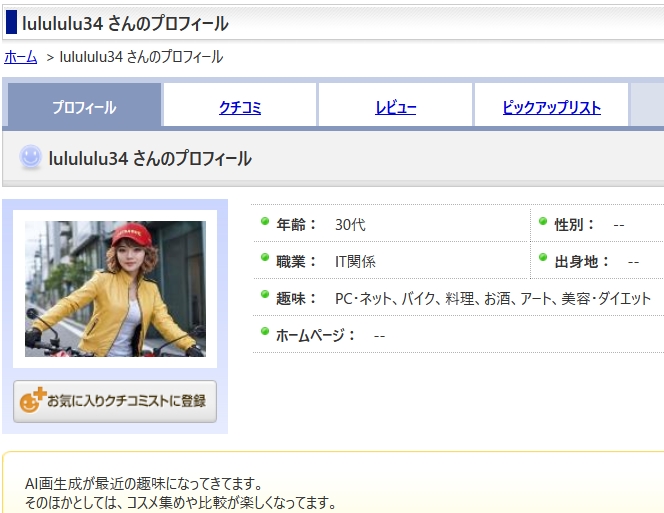Click the green bullet next to 年齢
The width and height of the screenshot is (664, 513).
point(265,221)
